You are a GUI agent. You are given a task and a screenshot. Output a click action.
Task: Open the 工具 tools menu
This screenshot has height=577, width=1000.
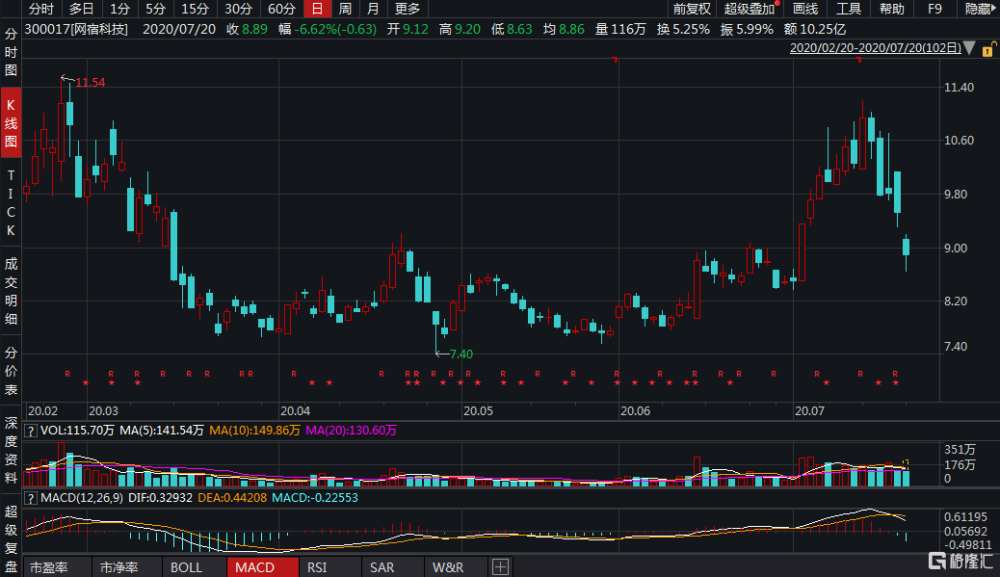coord(849,9)
